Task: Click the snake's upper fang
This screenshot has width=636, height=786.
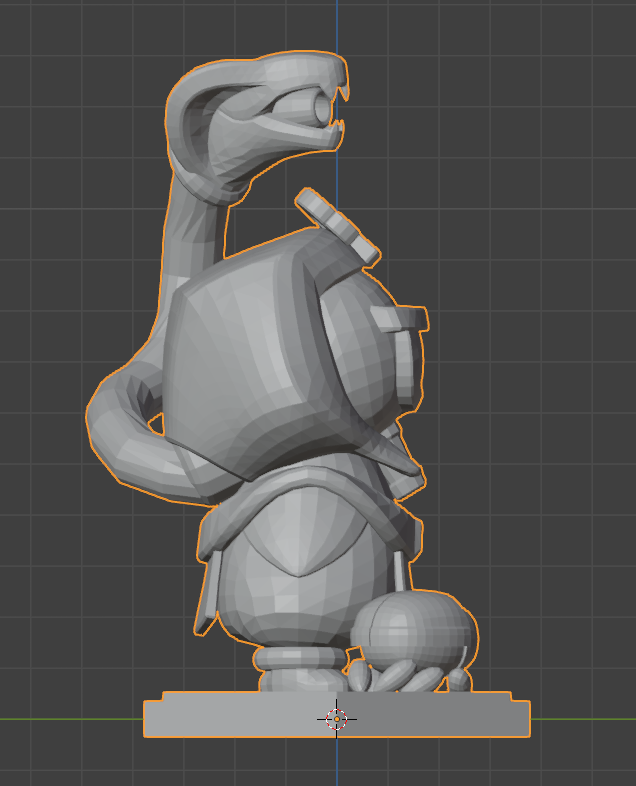Action: point(343,92)
